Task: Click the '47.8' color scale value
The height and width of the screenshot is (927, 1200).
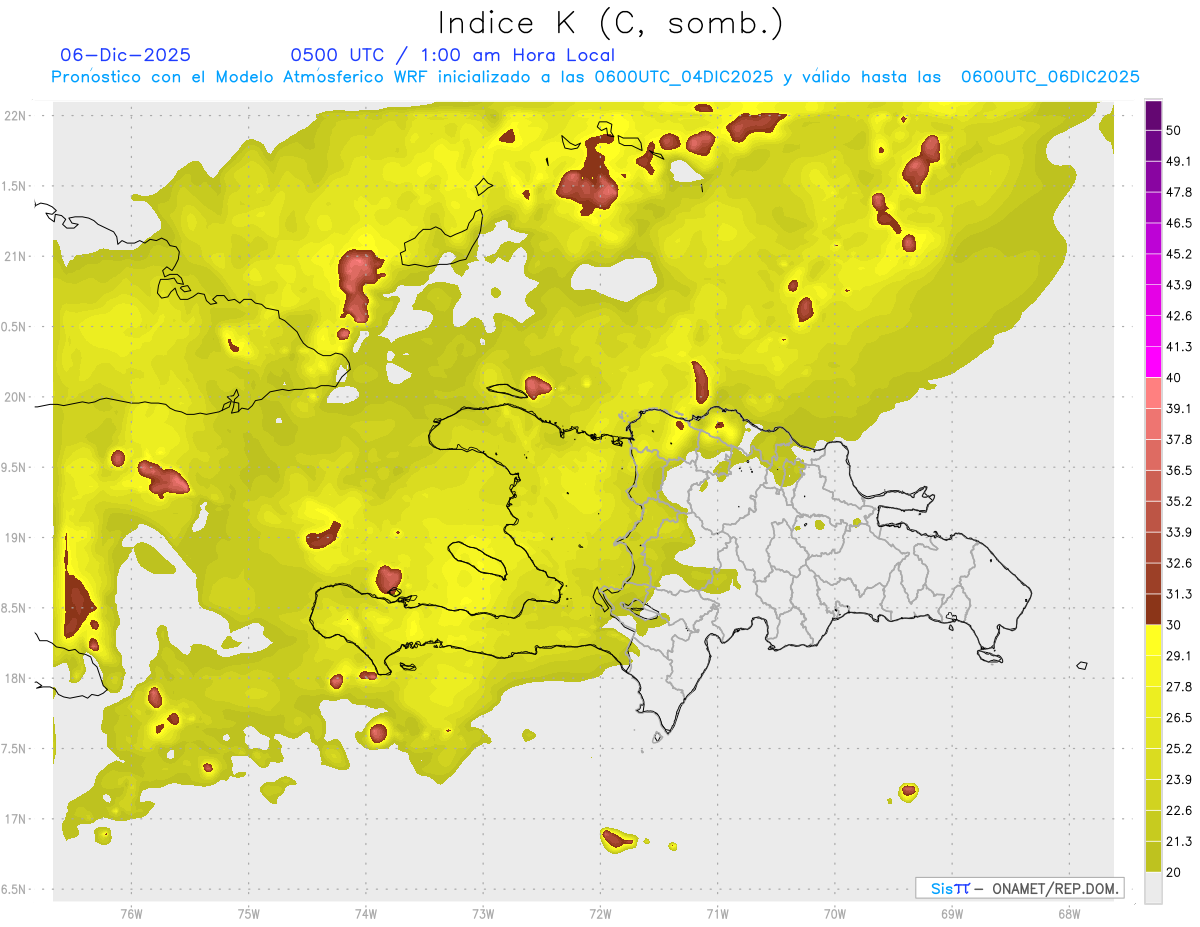Action: click(x=1178, y=192)
